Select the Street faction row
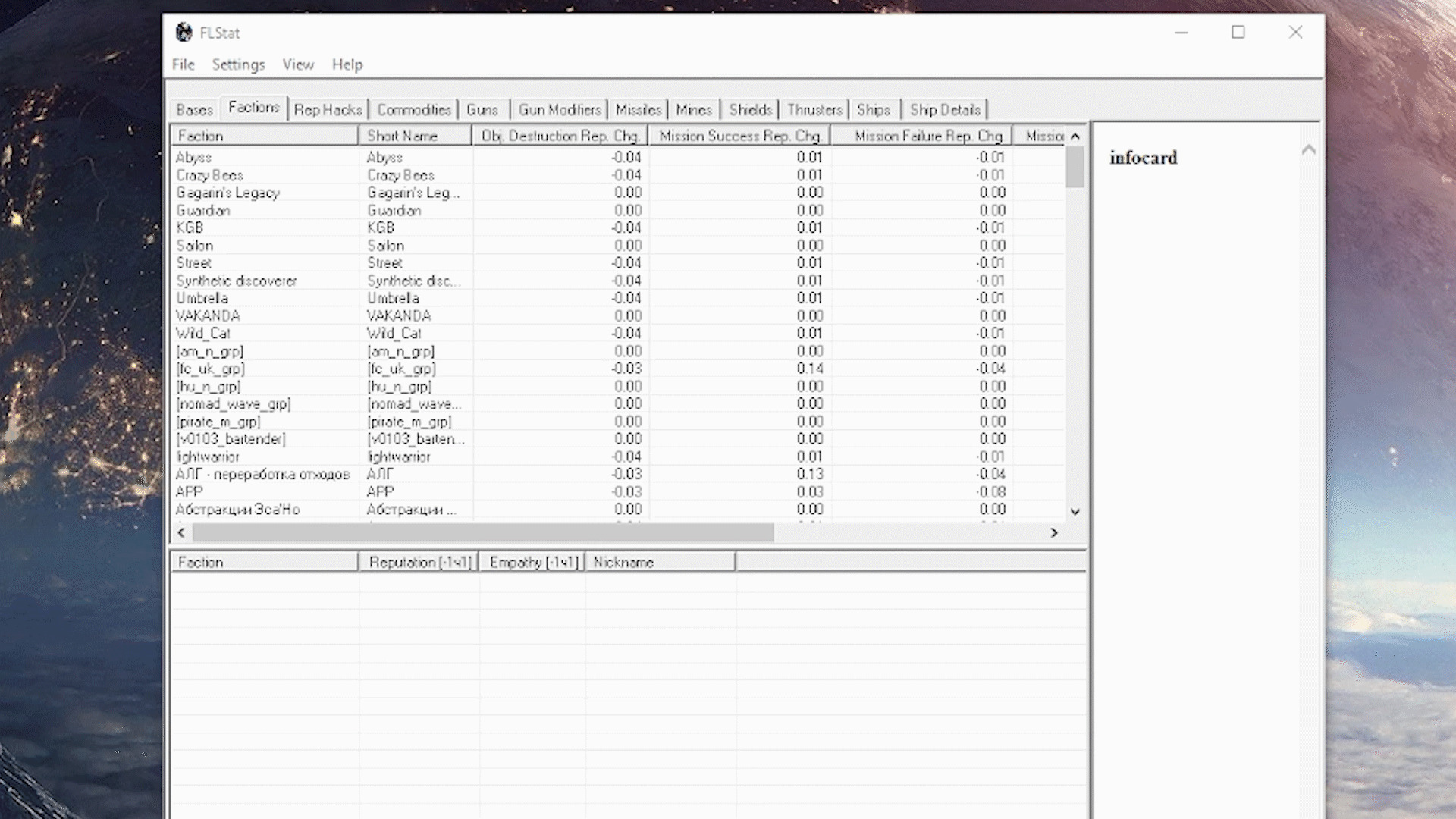 click(618, 263)
